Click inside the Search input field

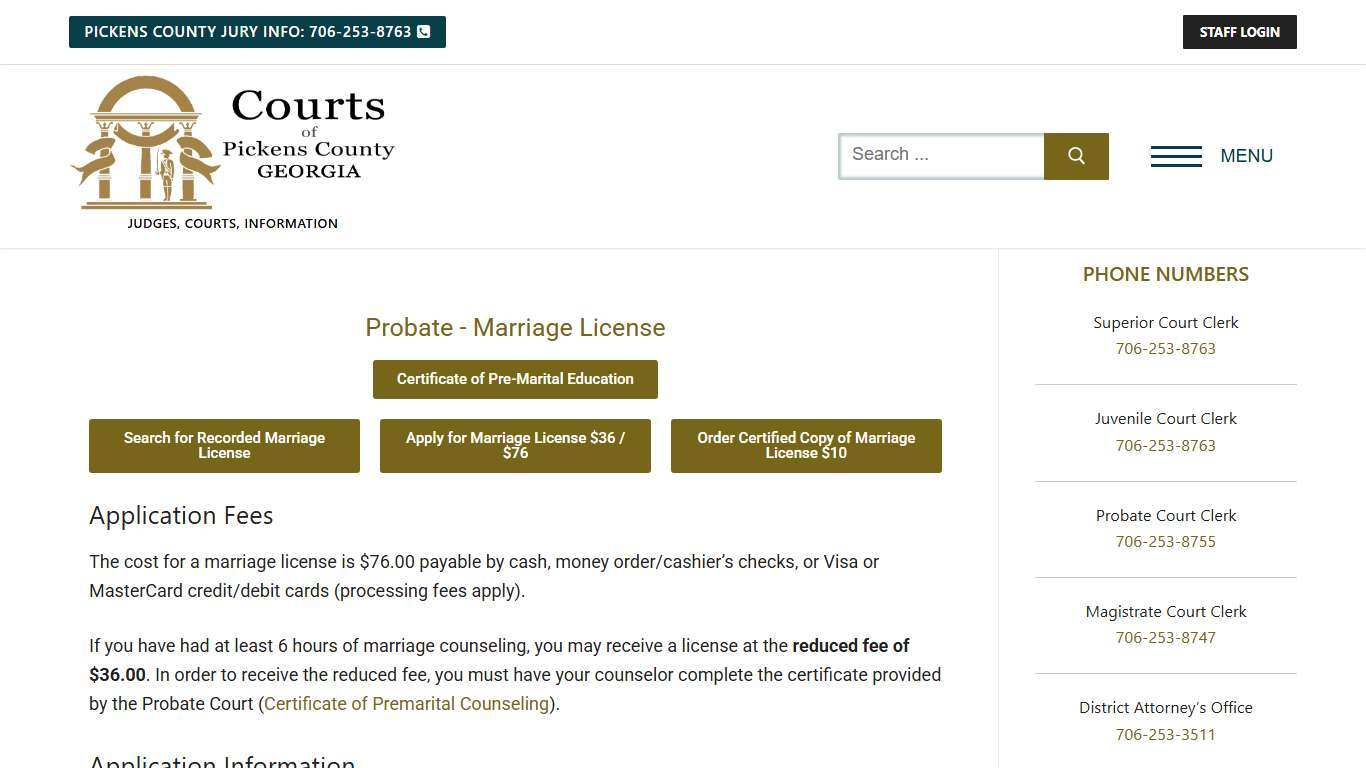point(940,155)
